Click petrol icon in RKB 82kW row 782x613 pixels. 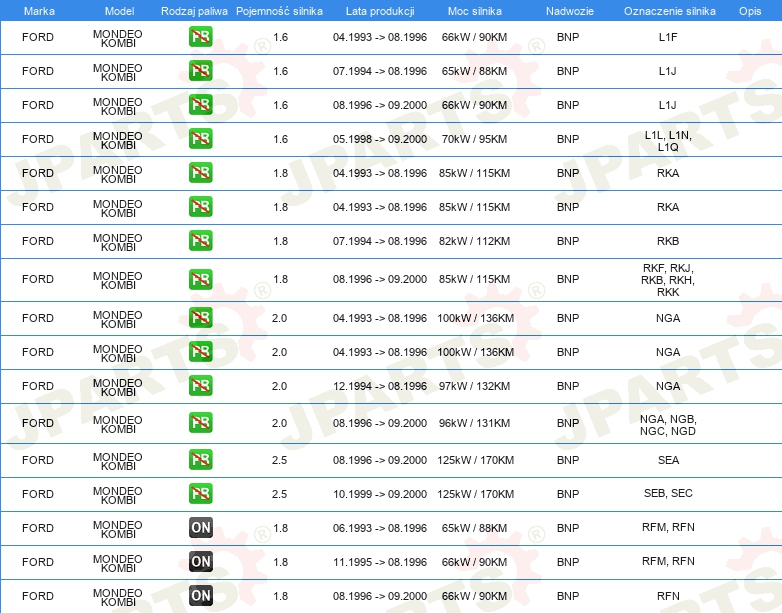tap(200, 240)
